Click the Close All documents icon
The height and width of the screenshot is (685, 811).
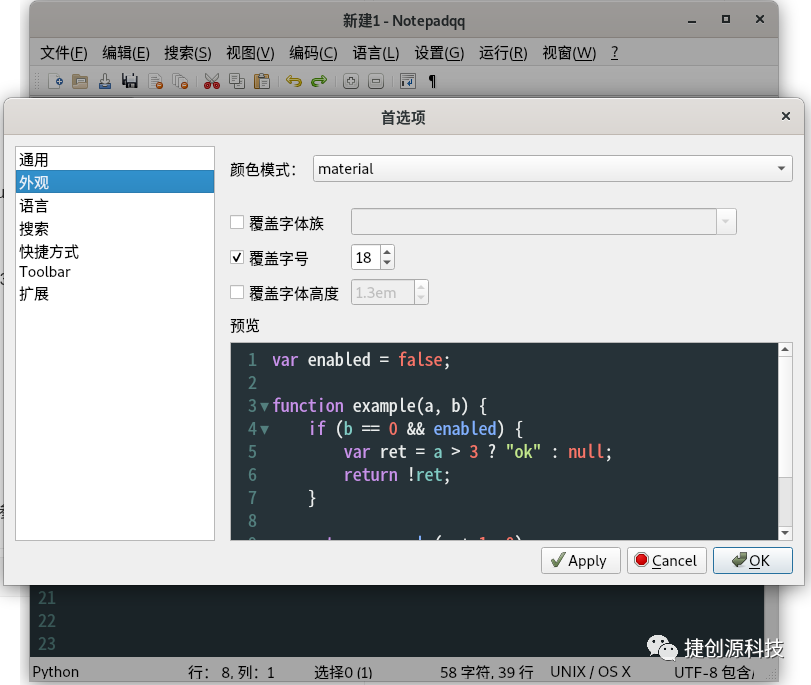(x=180, y=81)
